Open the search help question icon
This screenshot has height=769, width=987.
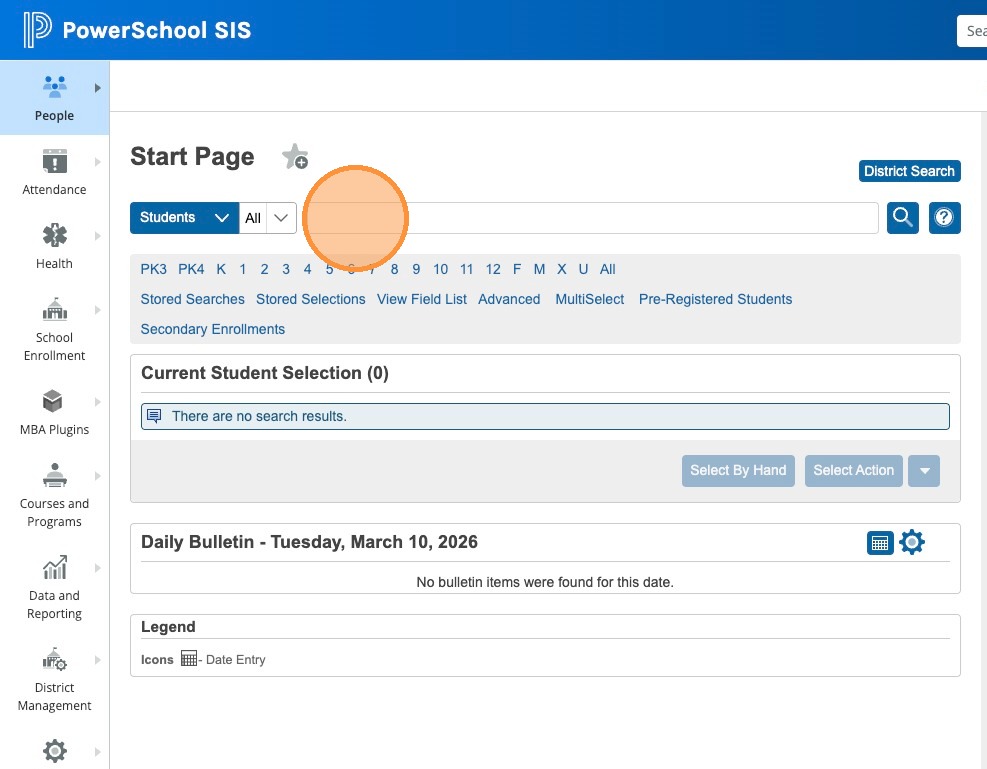945,217
